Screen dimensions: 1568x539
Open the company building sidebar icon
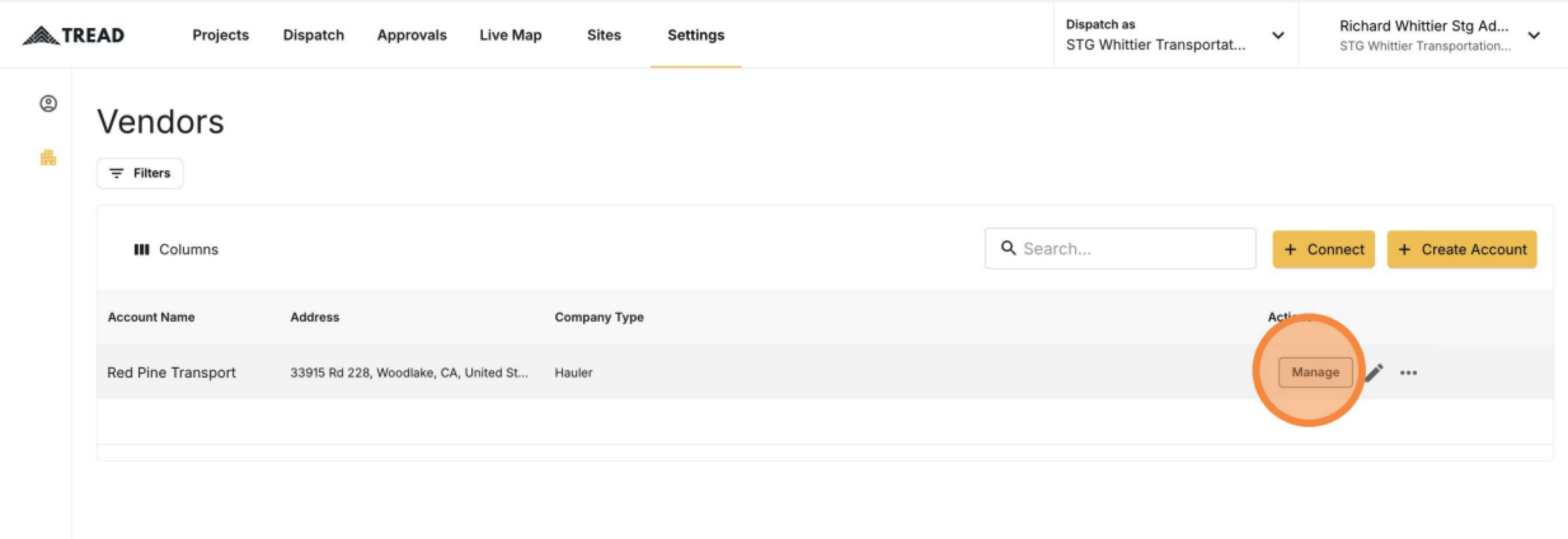pyautogui.click(x=48, y=158)
